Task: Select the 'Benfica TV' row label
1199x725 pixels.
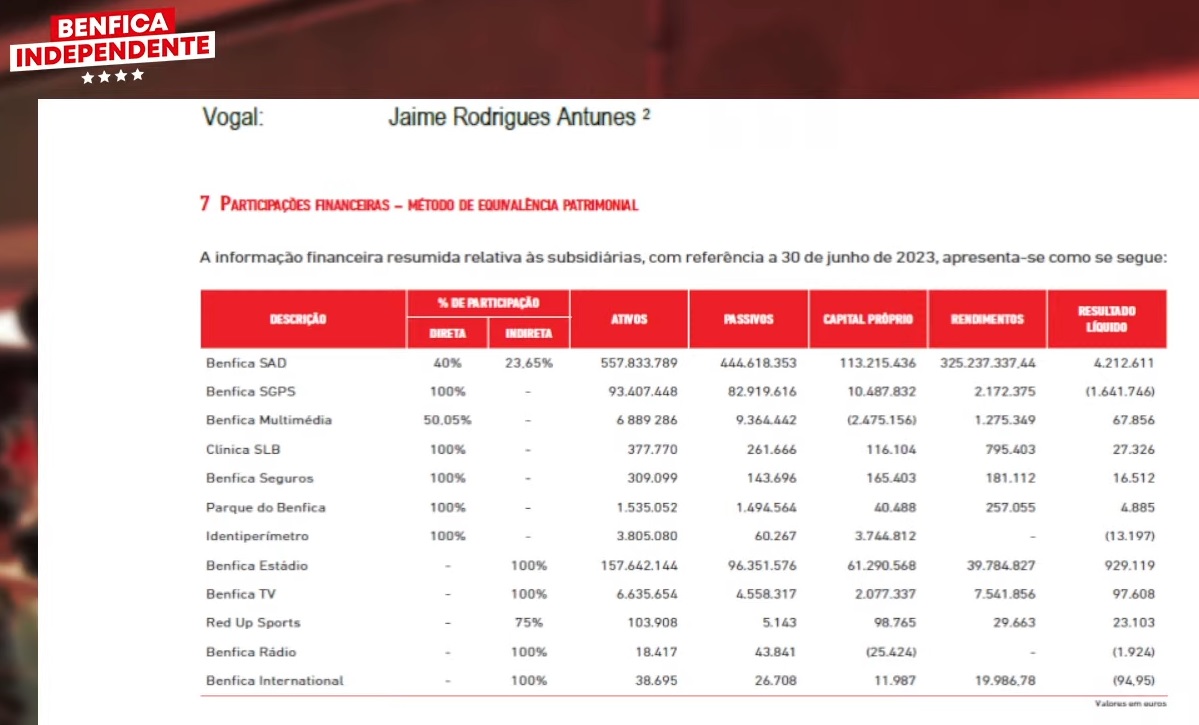Action: click(240, 594)
